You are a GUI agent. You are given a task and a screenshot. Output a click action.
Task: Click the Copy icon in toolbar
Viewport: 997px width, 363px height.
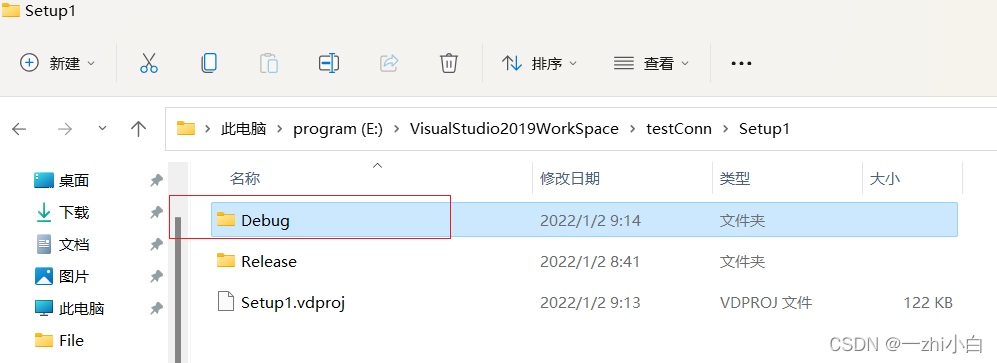[209, 62]
